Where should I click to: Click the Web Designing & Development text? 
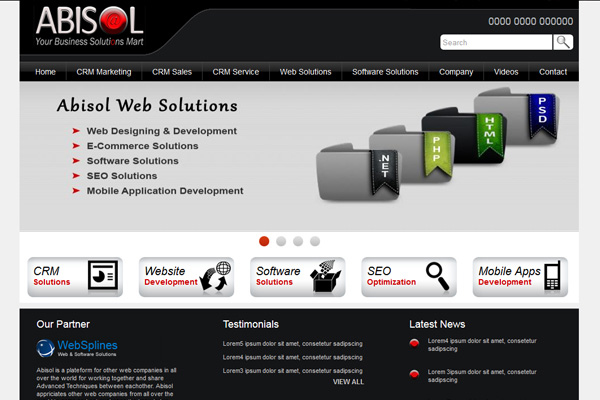click(x=161, y=131)
